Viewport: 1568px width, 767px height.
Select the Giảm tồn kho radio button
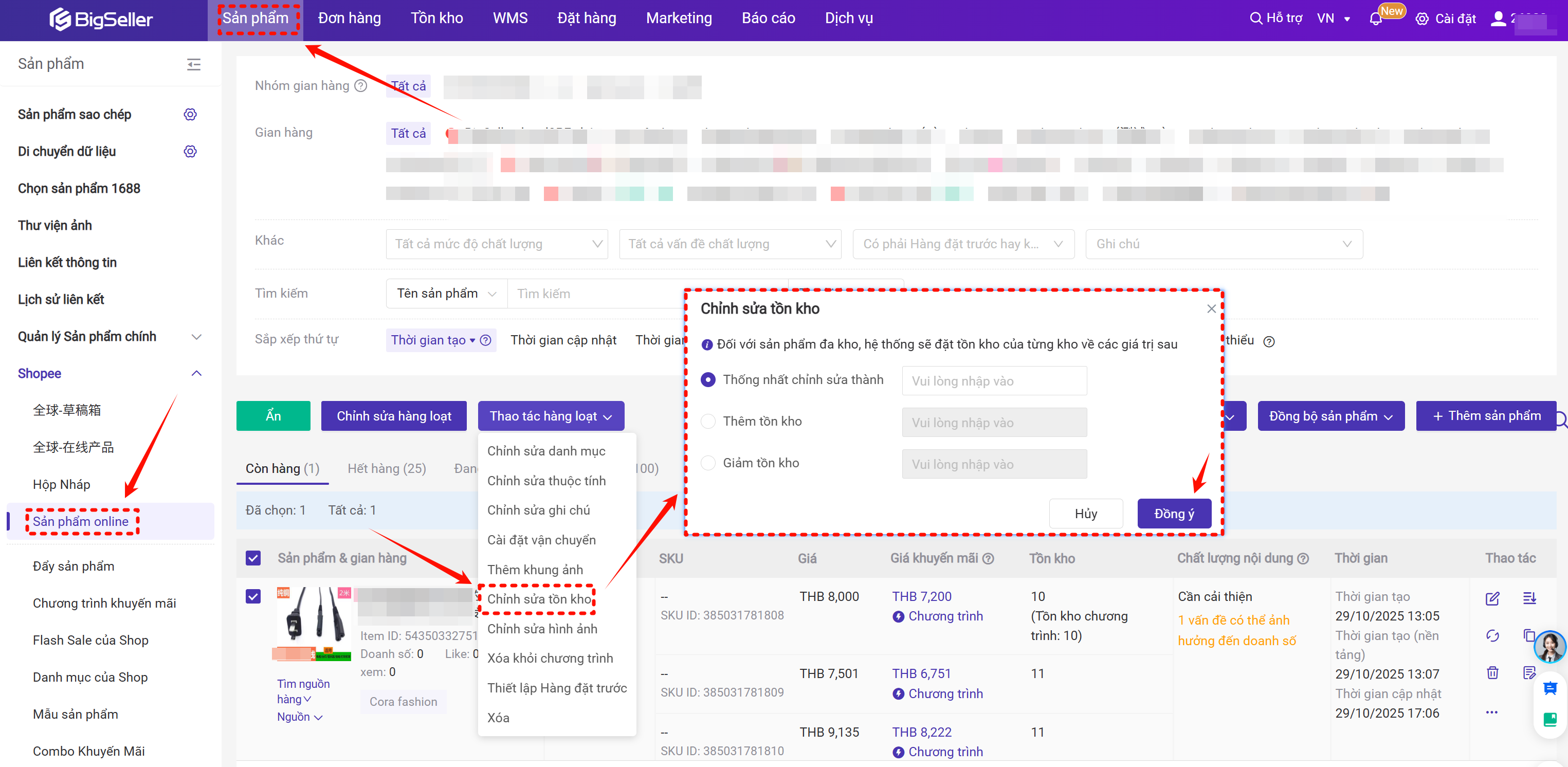click(x=708, y=463)
